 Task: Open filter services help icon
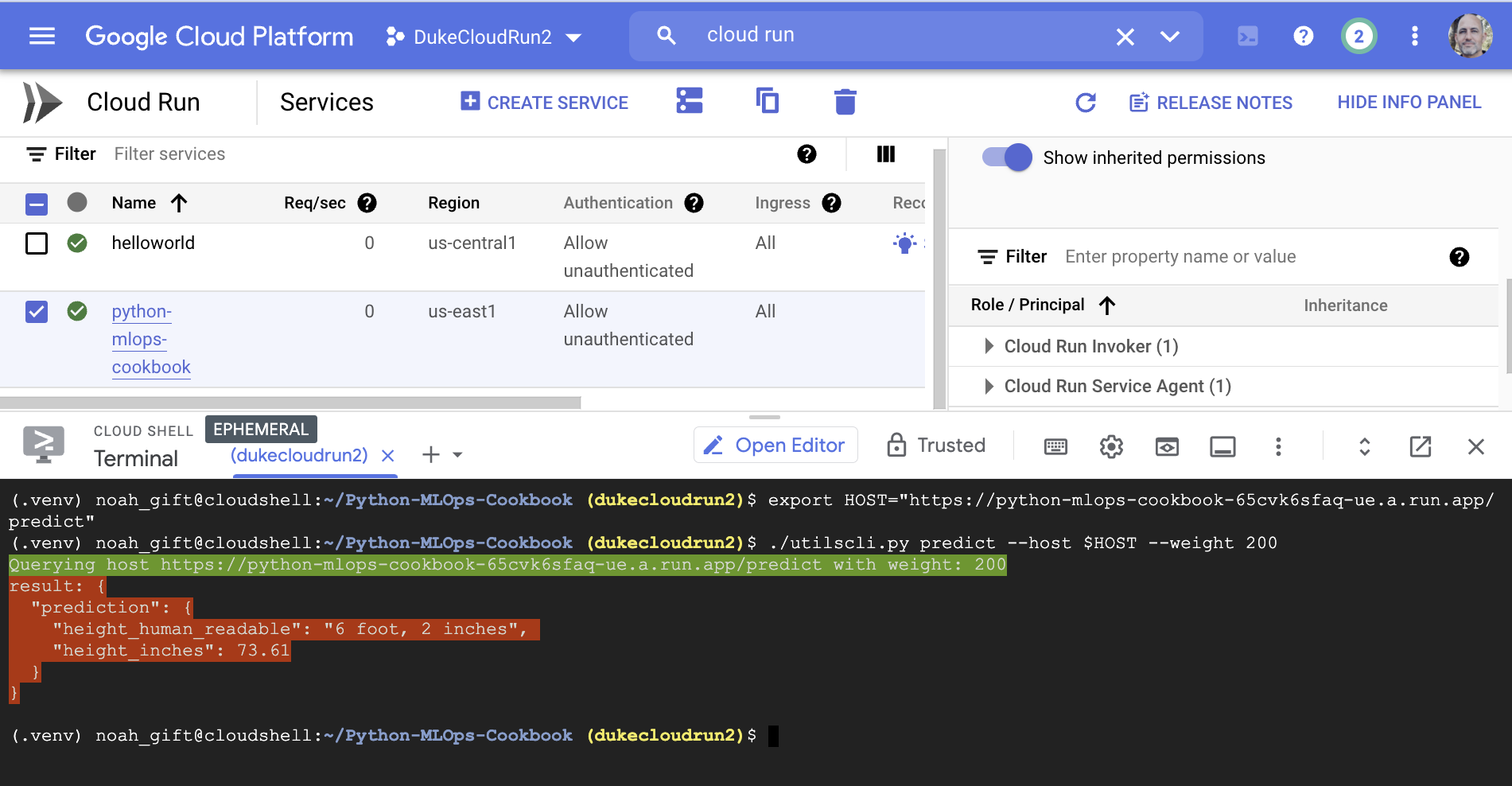pos(807,154)
